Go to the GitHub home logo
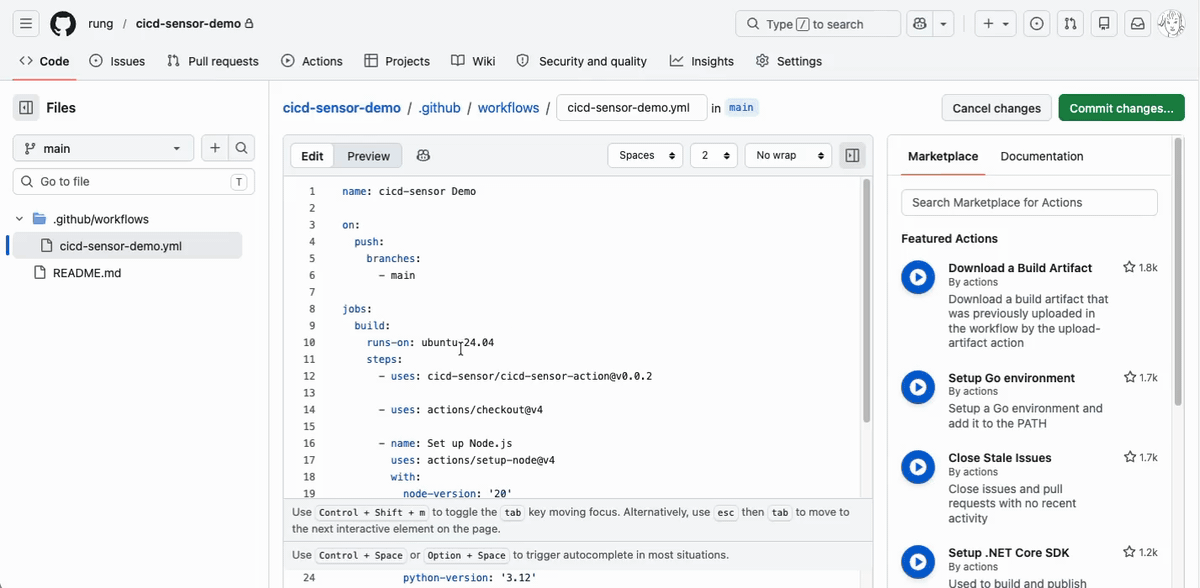 tap(63, 24)
